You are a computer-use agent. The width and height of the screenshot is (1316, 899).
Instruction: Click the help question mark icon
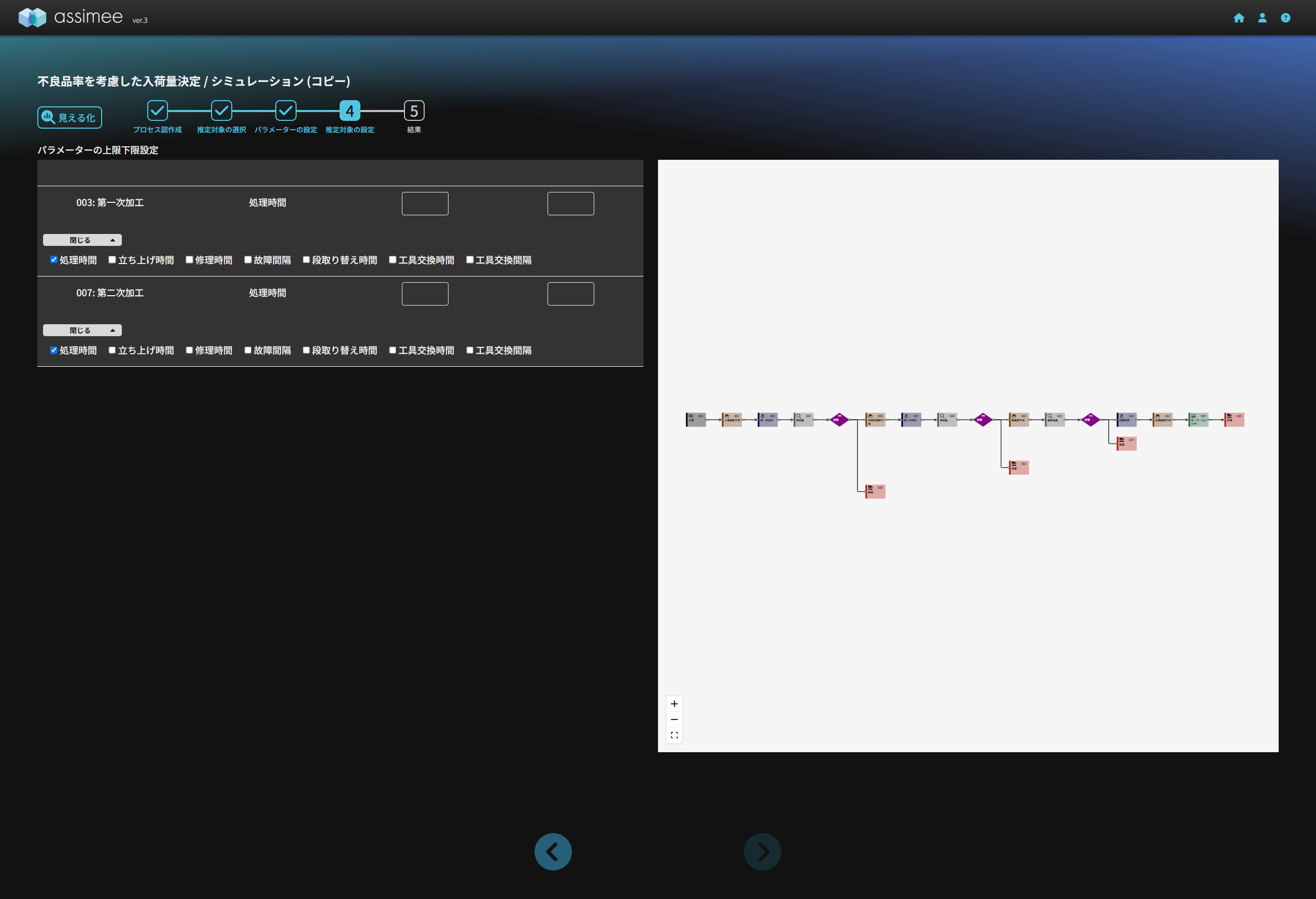(x=1285, y=18)
